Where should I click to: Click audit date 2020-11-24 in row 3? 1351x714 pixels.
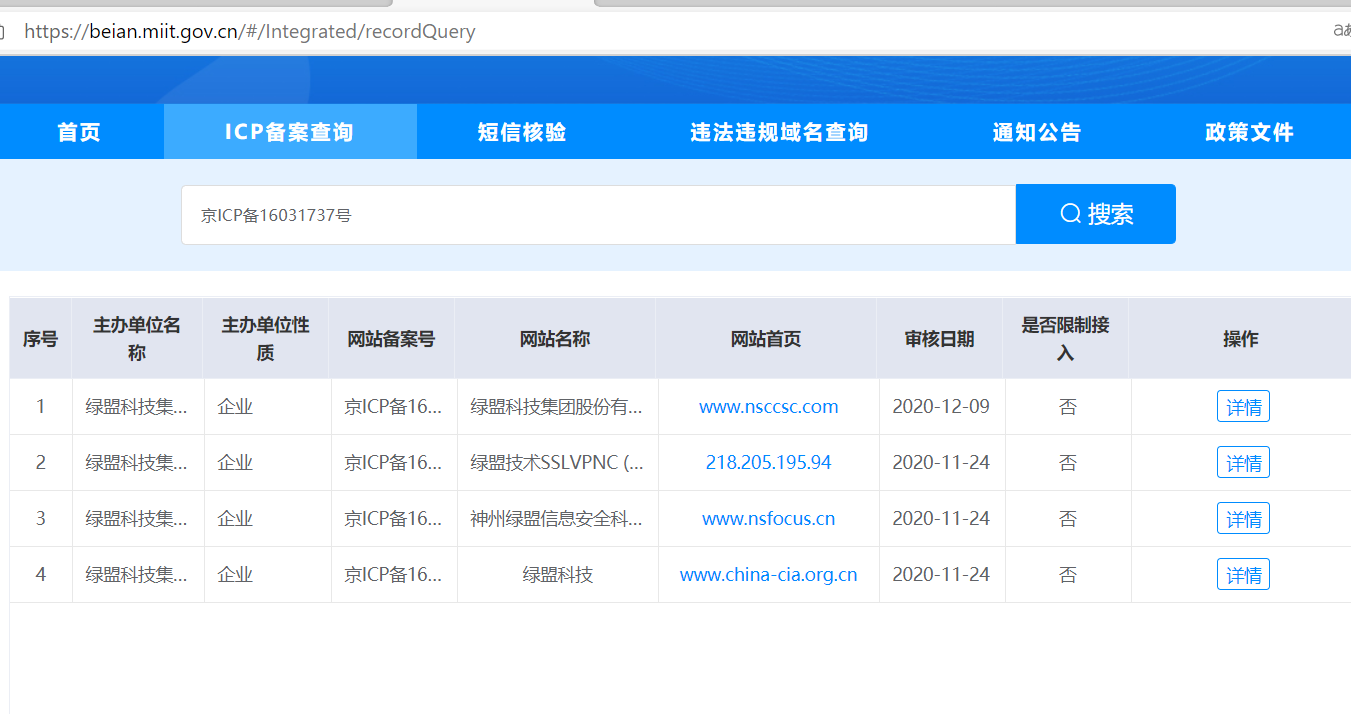[x=941, y=519]
